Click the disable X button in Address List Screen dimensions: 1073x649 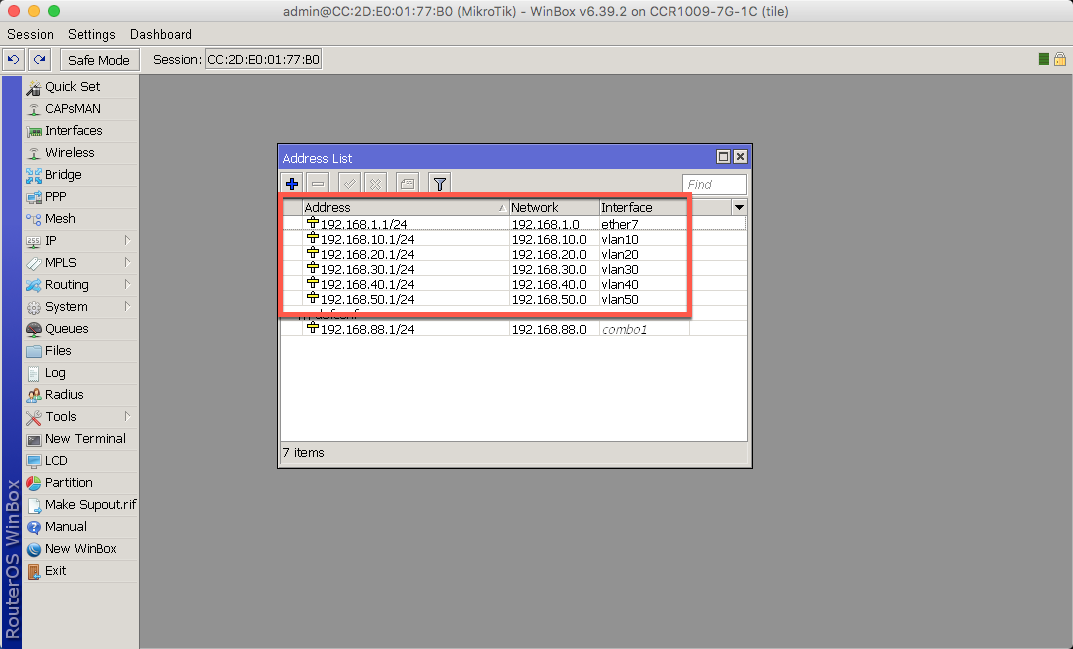coord(375,183)
